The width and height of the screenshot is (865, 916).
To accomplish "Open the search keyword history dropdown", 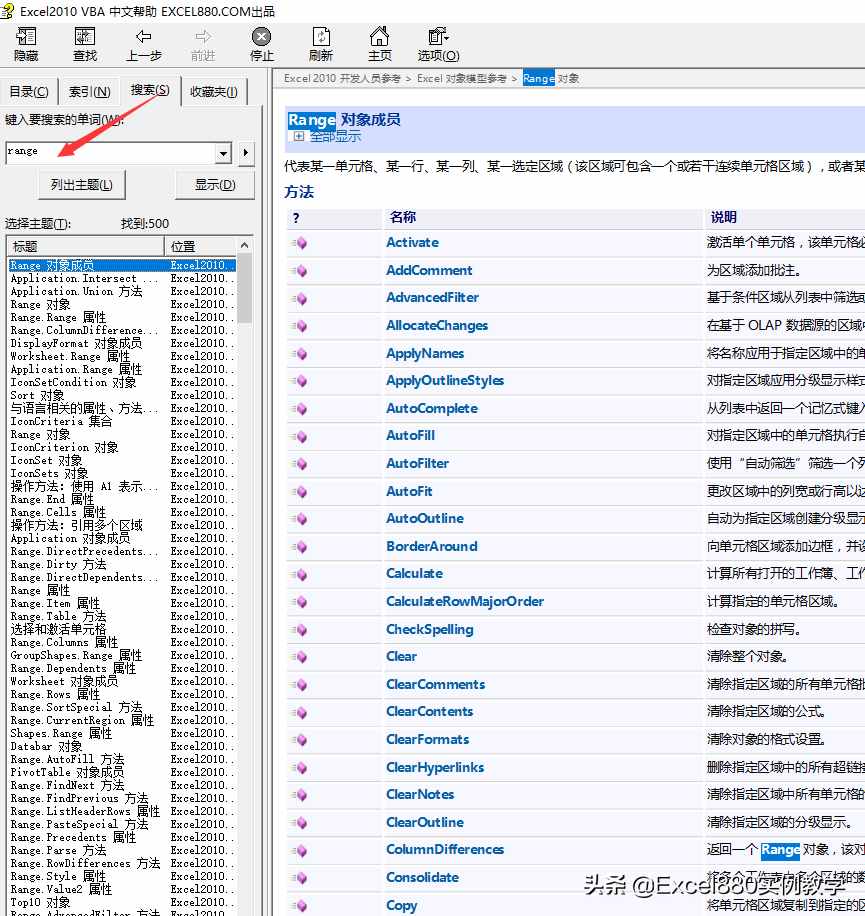I will point(223,153).
